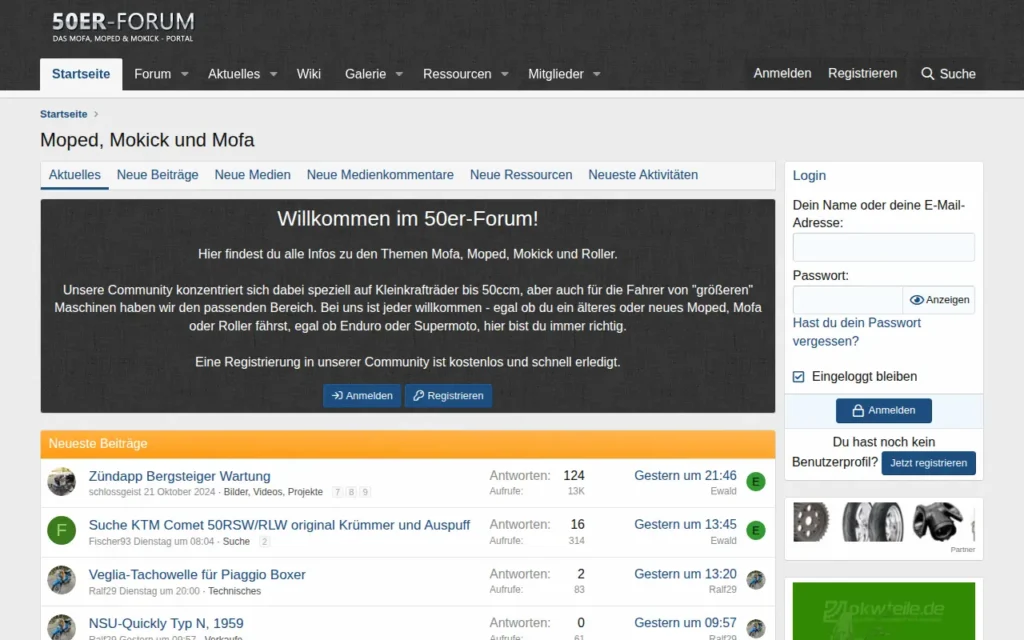Jump to page 8 of Zündapp thread

(x=351, y=492)
